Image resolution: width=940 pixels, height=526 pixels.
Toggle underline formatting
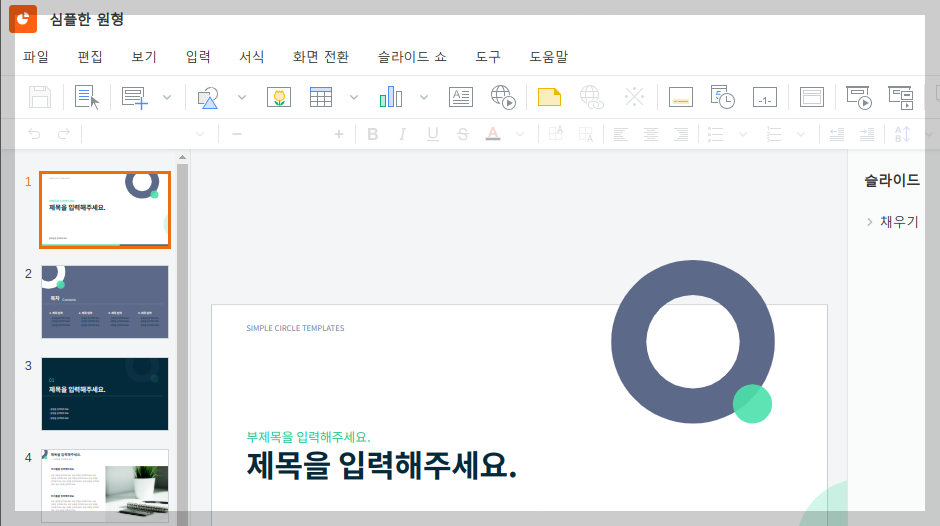click(433, 134)
